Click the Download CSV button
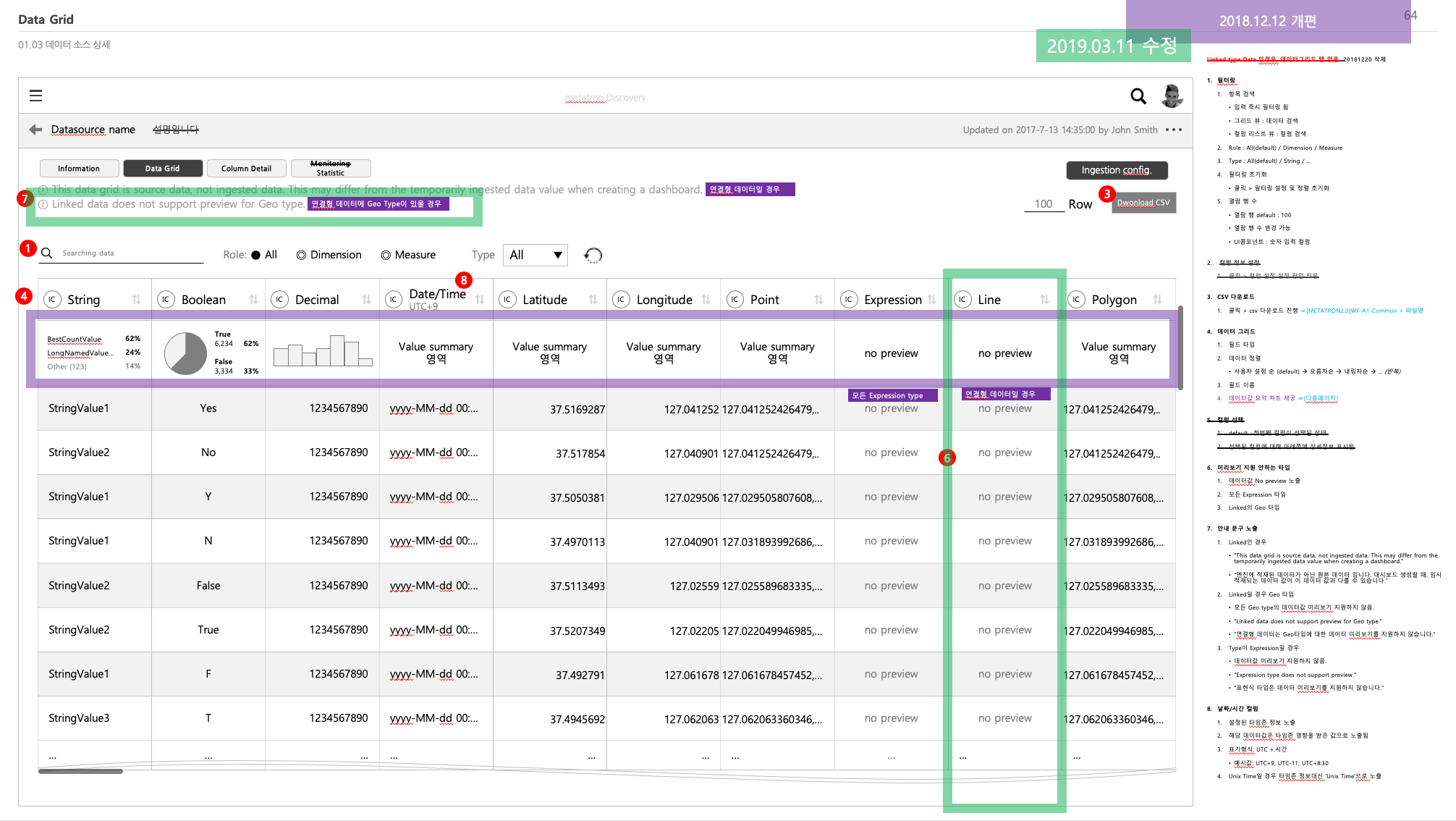The width and height of the screenshot is (1456, 821). point(1143,203)
